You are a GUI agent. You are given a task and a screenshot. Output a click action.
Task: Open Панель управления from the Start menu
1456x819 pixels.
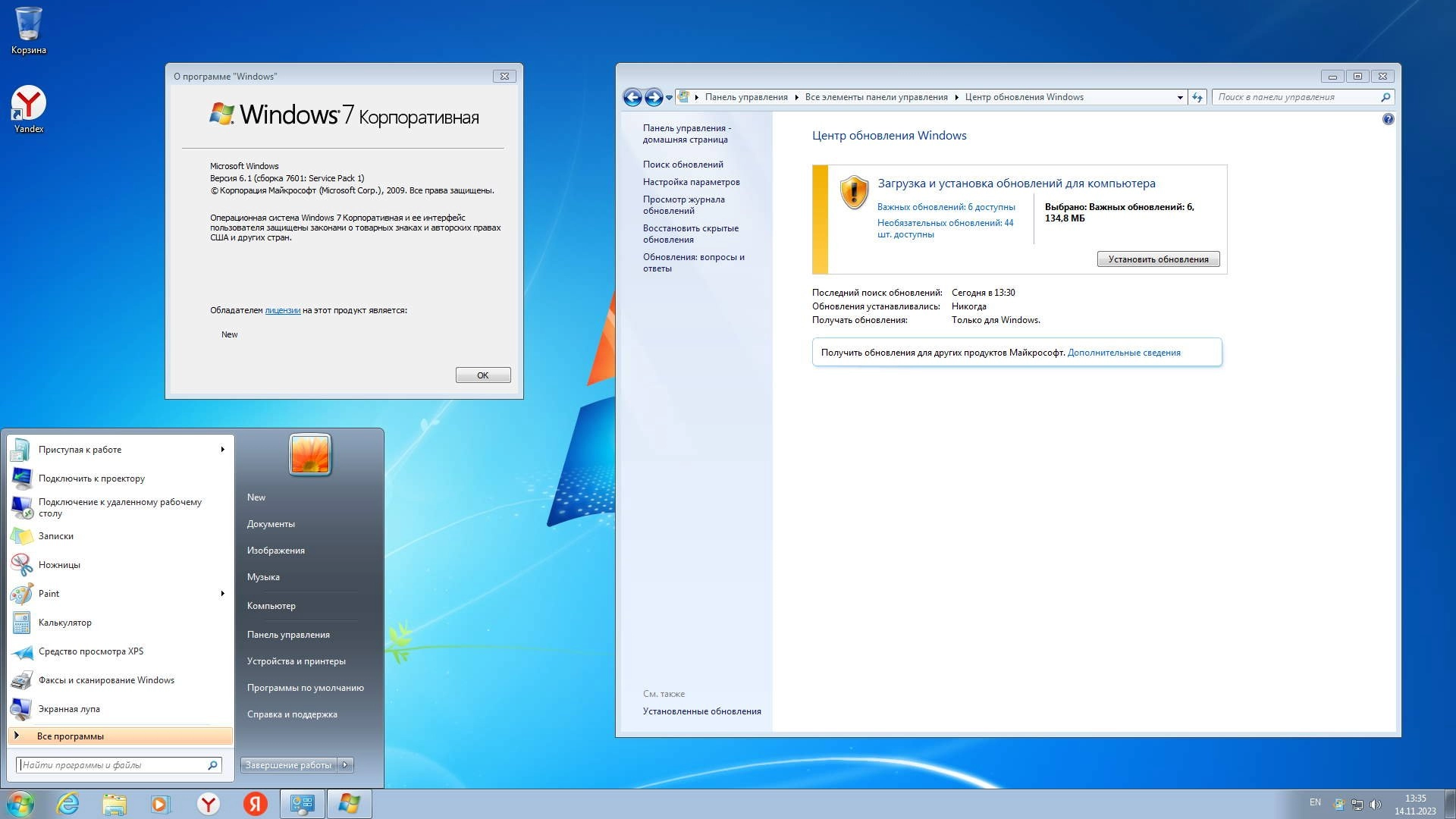pos(288,635)
